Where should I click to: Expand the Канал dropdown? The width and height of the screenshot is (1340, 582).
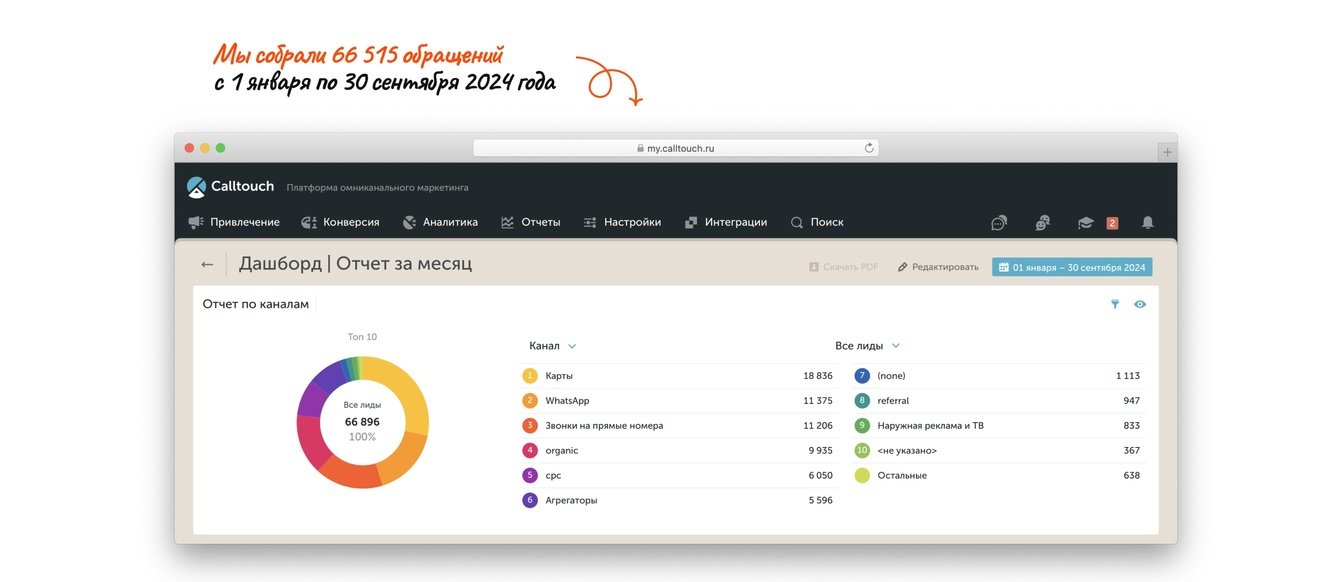click(553, 346)
